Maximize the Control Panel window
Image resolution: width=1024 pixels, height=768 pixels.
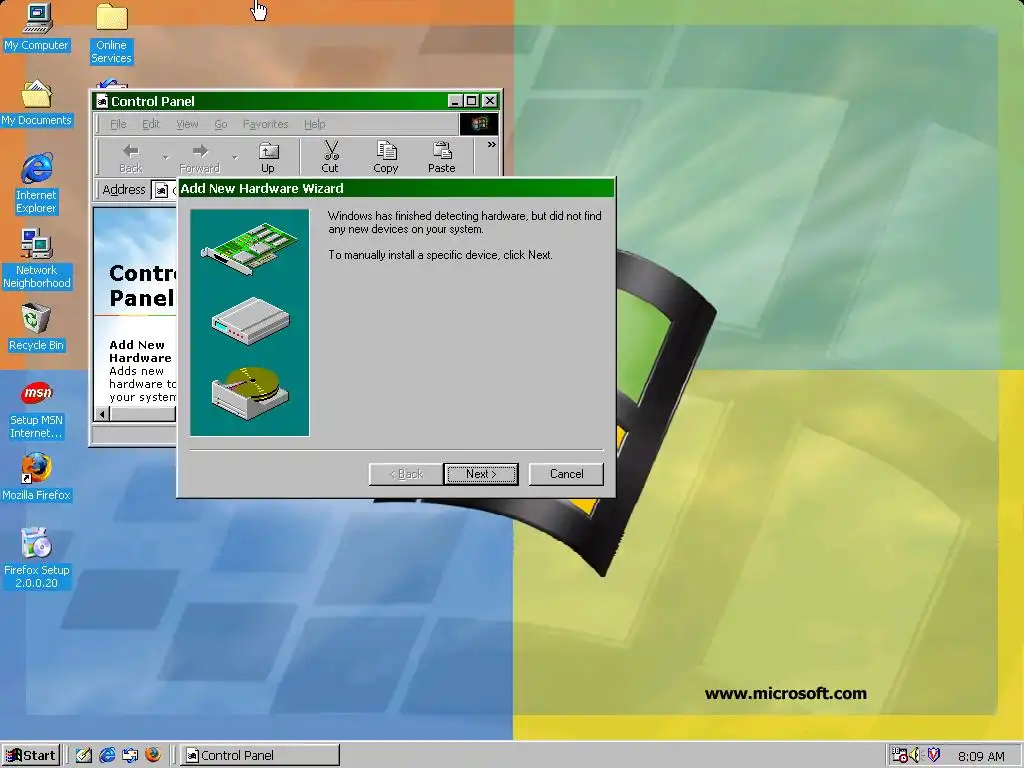coord(472,101)
